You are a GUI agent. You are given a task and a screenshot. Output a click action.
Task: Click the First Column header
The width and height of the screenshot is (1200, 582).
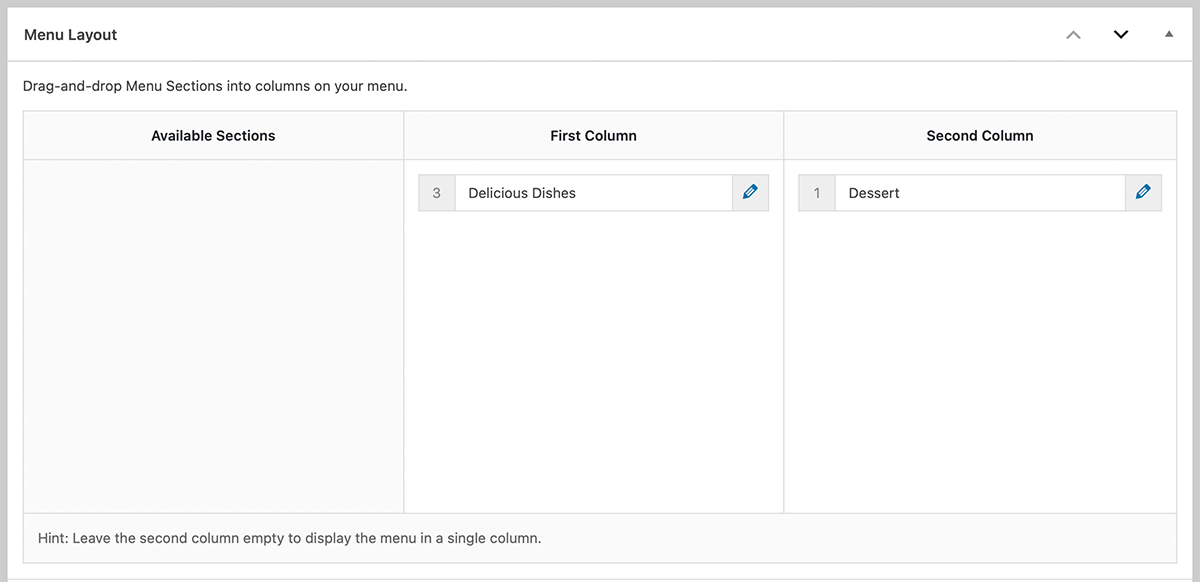593,136
